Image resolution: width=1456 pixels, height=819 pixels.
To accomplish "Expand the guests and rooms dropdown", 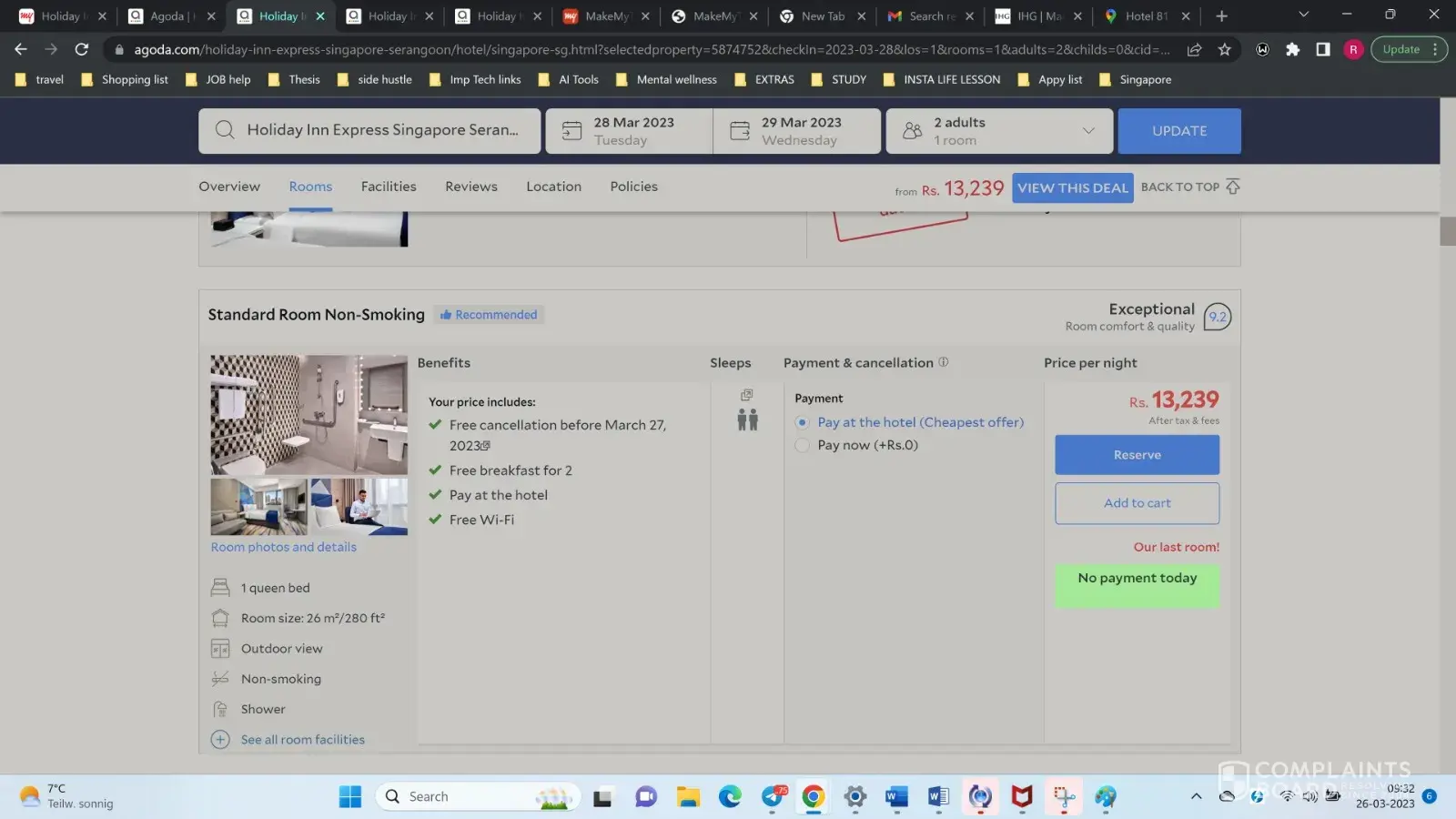I will point(1087,131).
